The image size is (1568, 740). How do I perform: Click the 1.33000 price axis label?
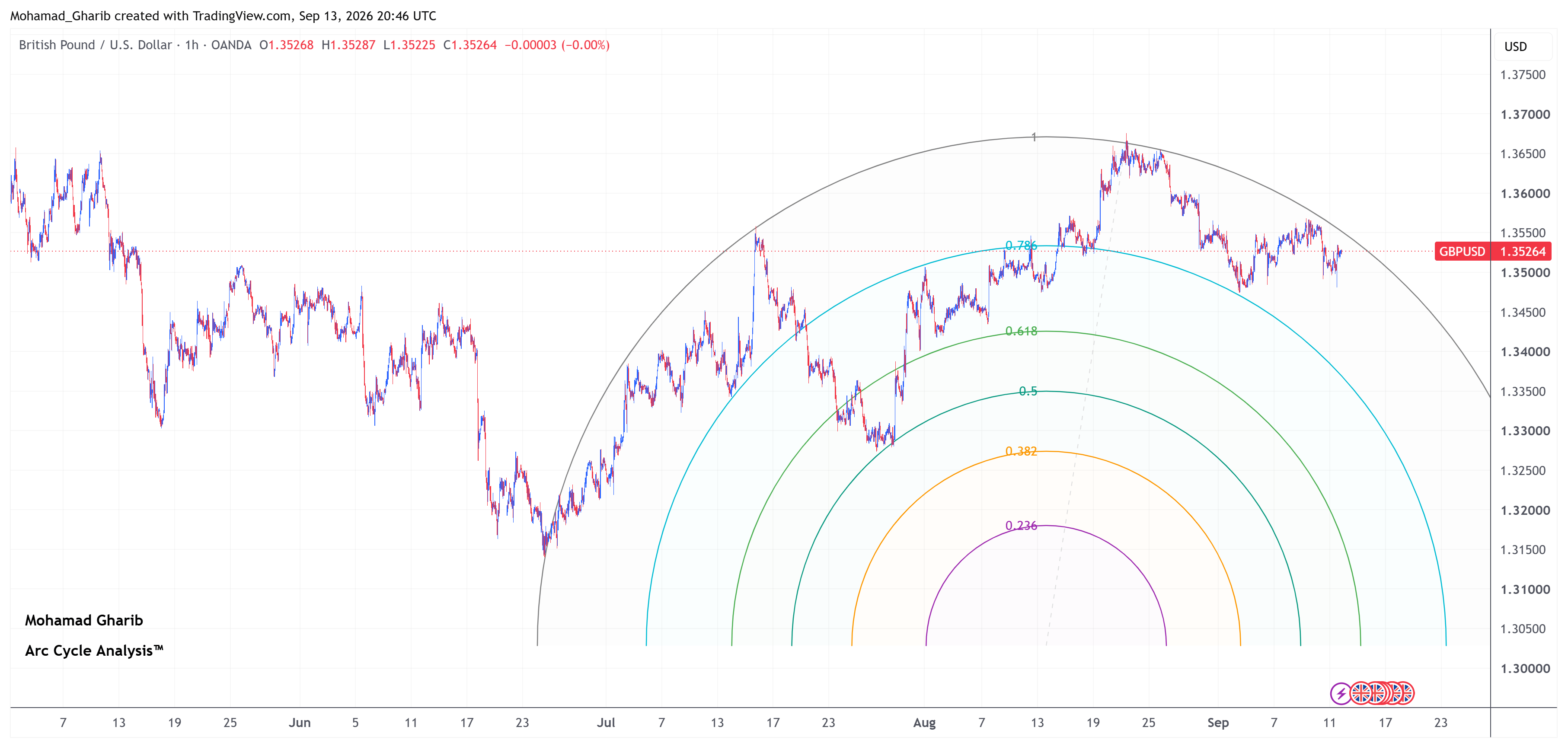click(1525, 431)
